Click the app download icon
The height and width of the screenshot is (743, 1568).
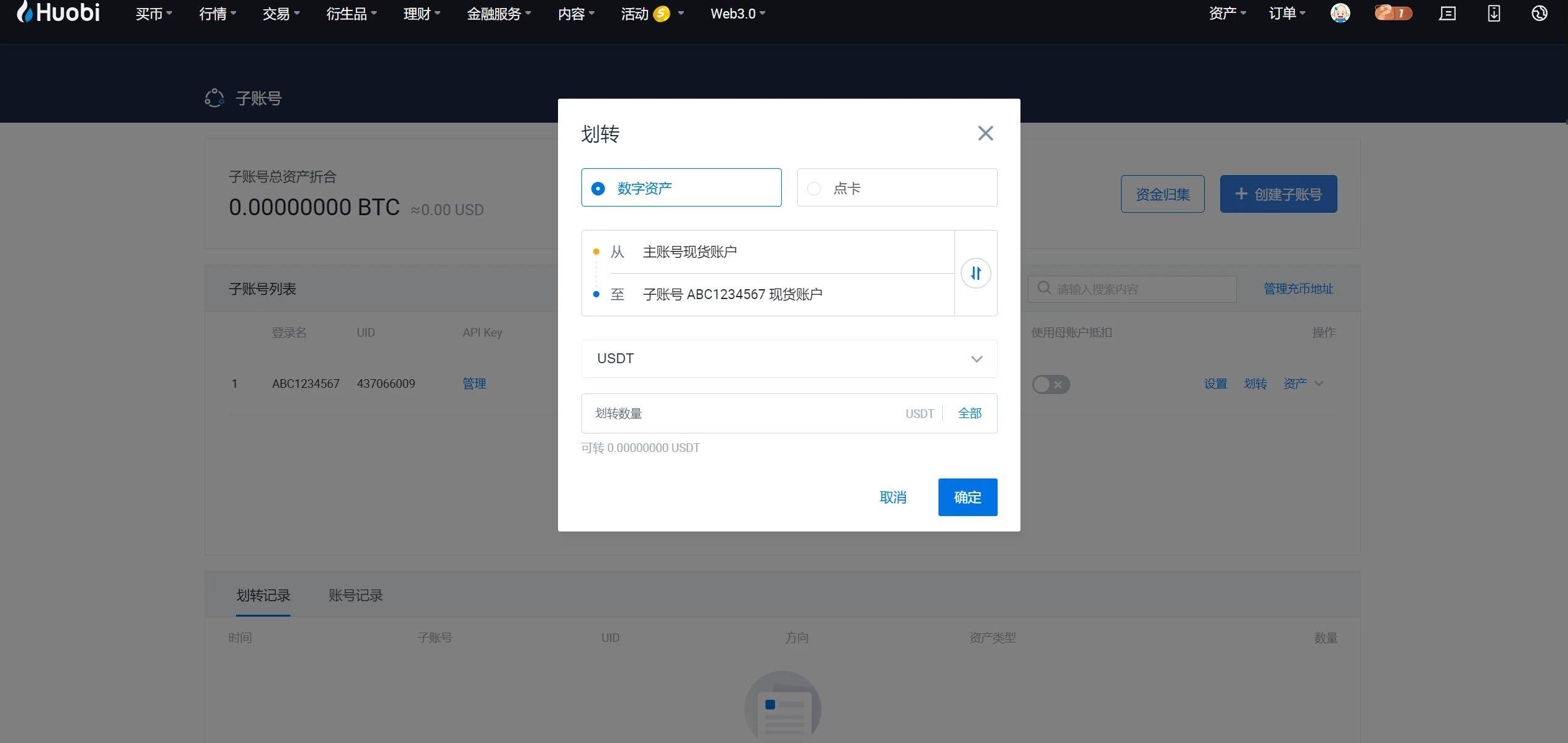click(x=1493, y=13)
